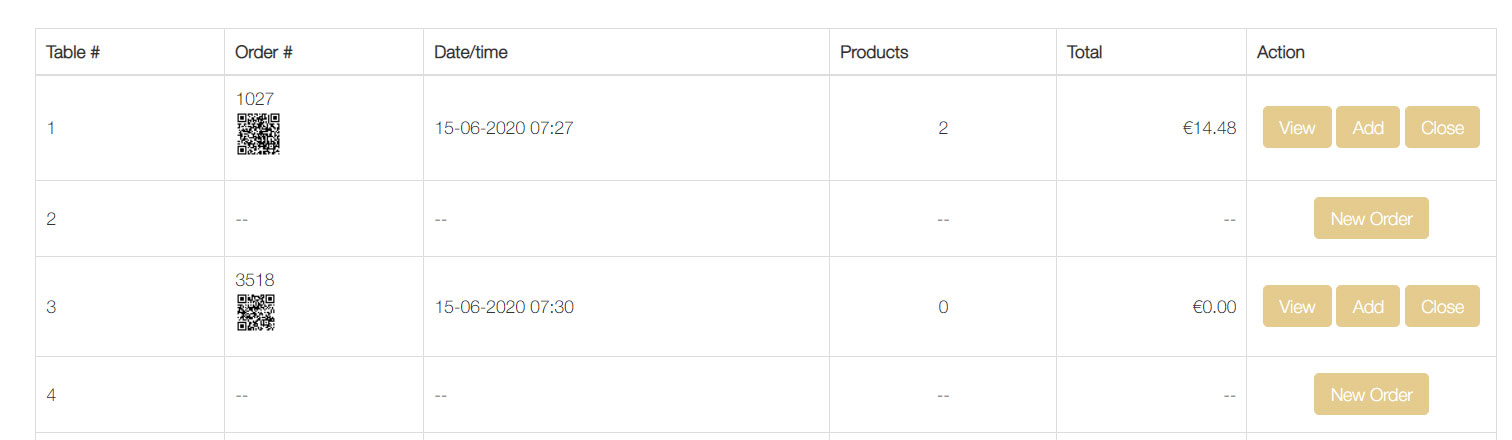Open QR code for order 1027
The width and height of the screenshot is (1512, 440).
coord(258,134)
